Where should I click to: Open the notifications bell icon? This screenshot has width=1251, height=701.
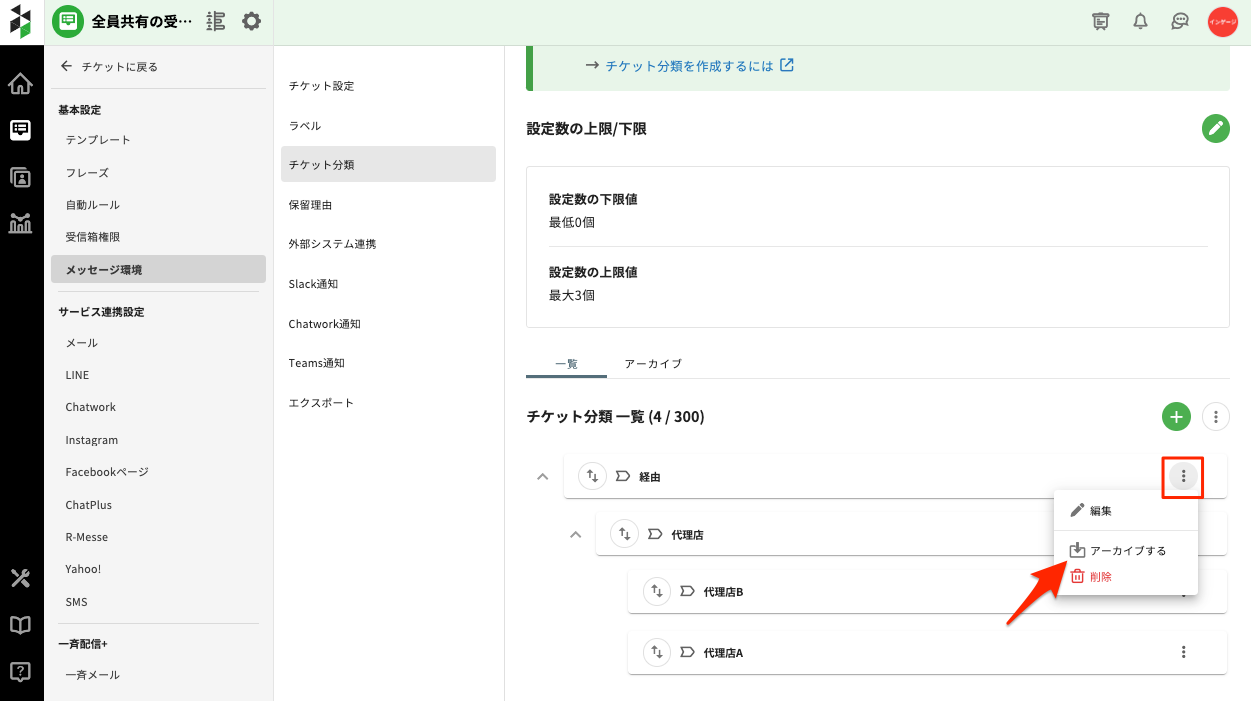point(1140,22)
